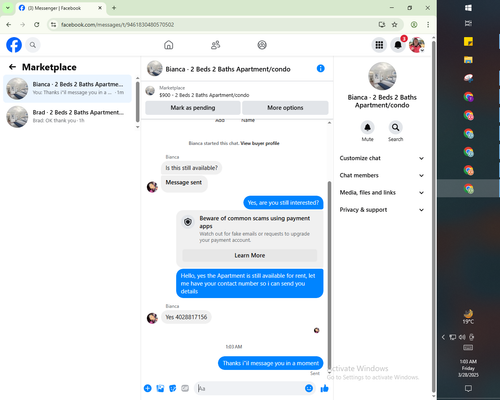Open Chrome three-dot menu

pos(428,24)
